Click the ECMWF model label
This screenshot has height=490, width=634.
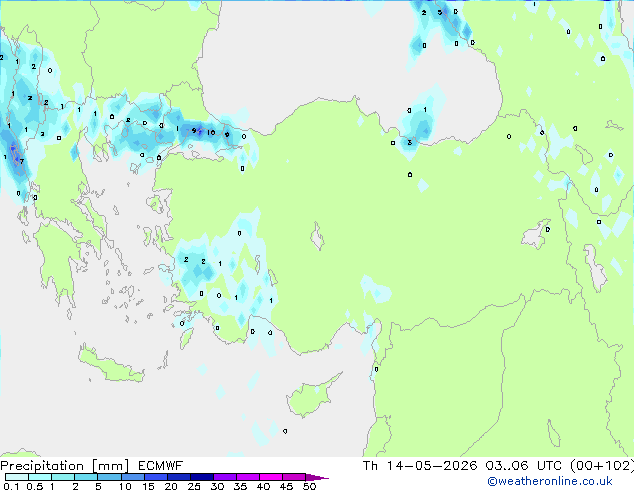(x=161, y=466)
